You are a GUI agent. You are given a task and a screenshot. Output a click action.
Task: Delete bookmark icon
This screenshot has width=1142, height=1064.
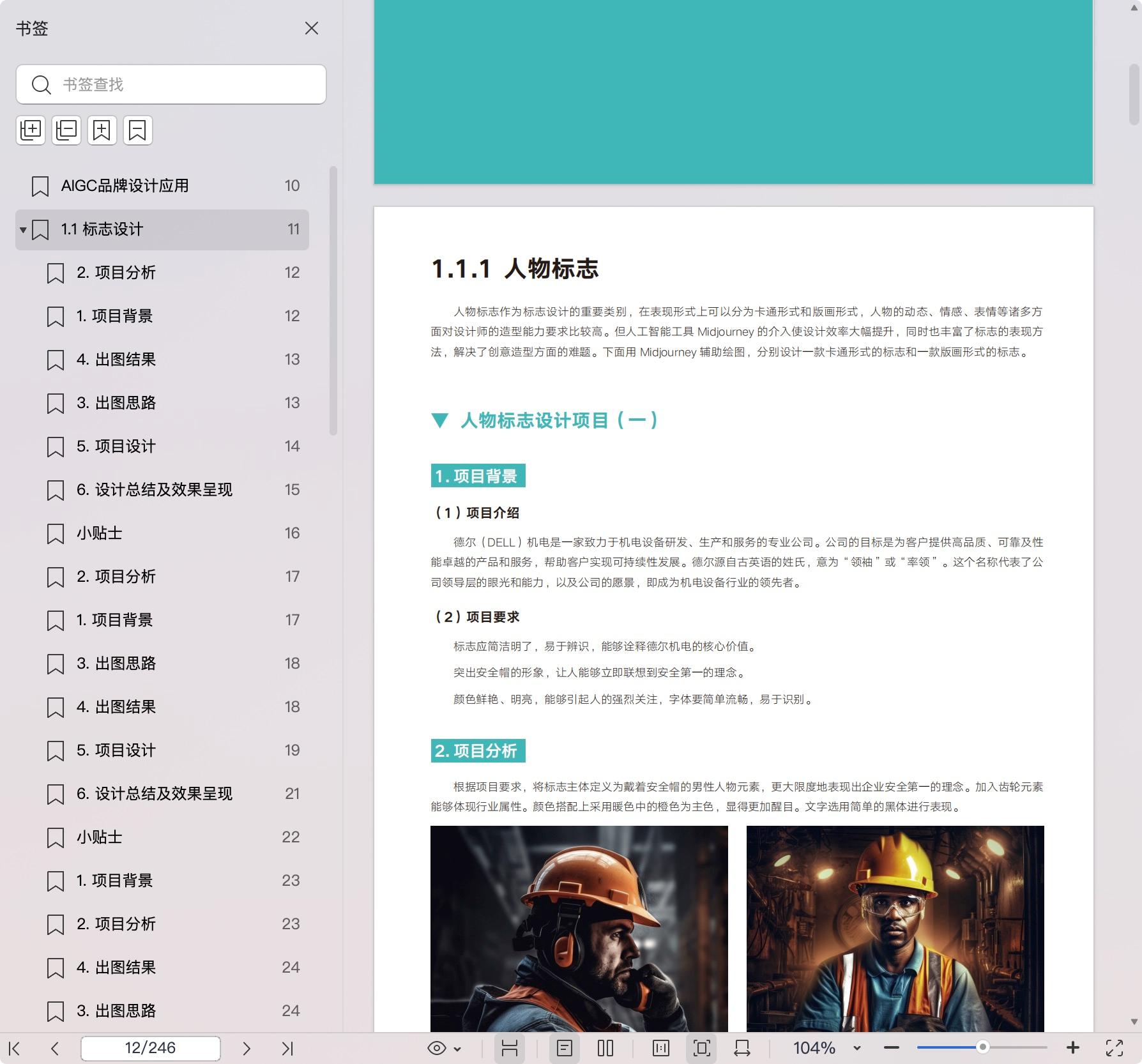tap(137, 130)
